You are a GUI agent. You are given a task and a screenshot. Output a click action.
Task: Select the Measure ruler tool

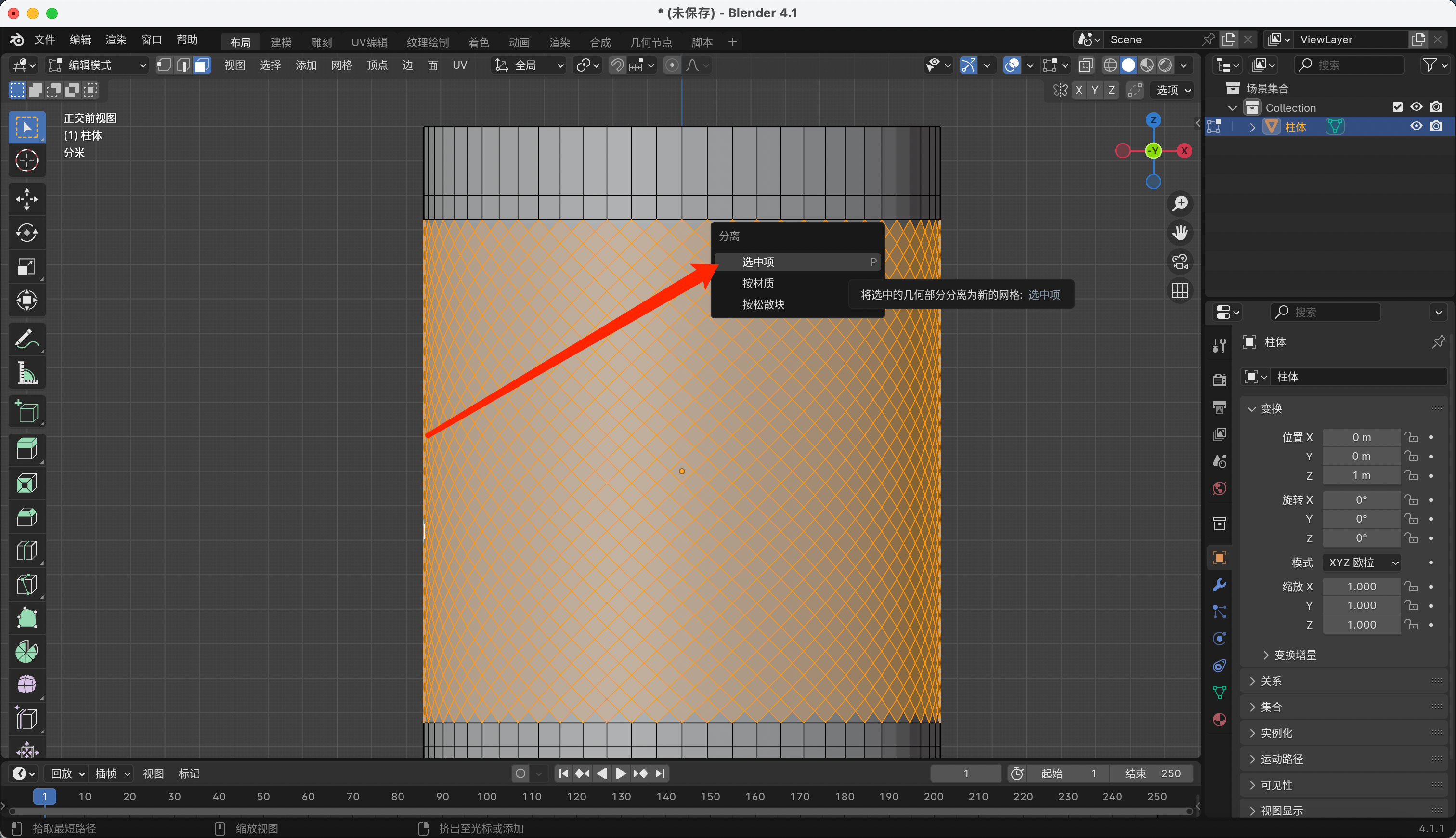(x=26, y=374)
